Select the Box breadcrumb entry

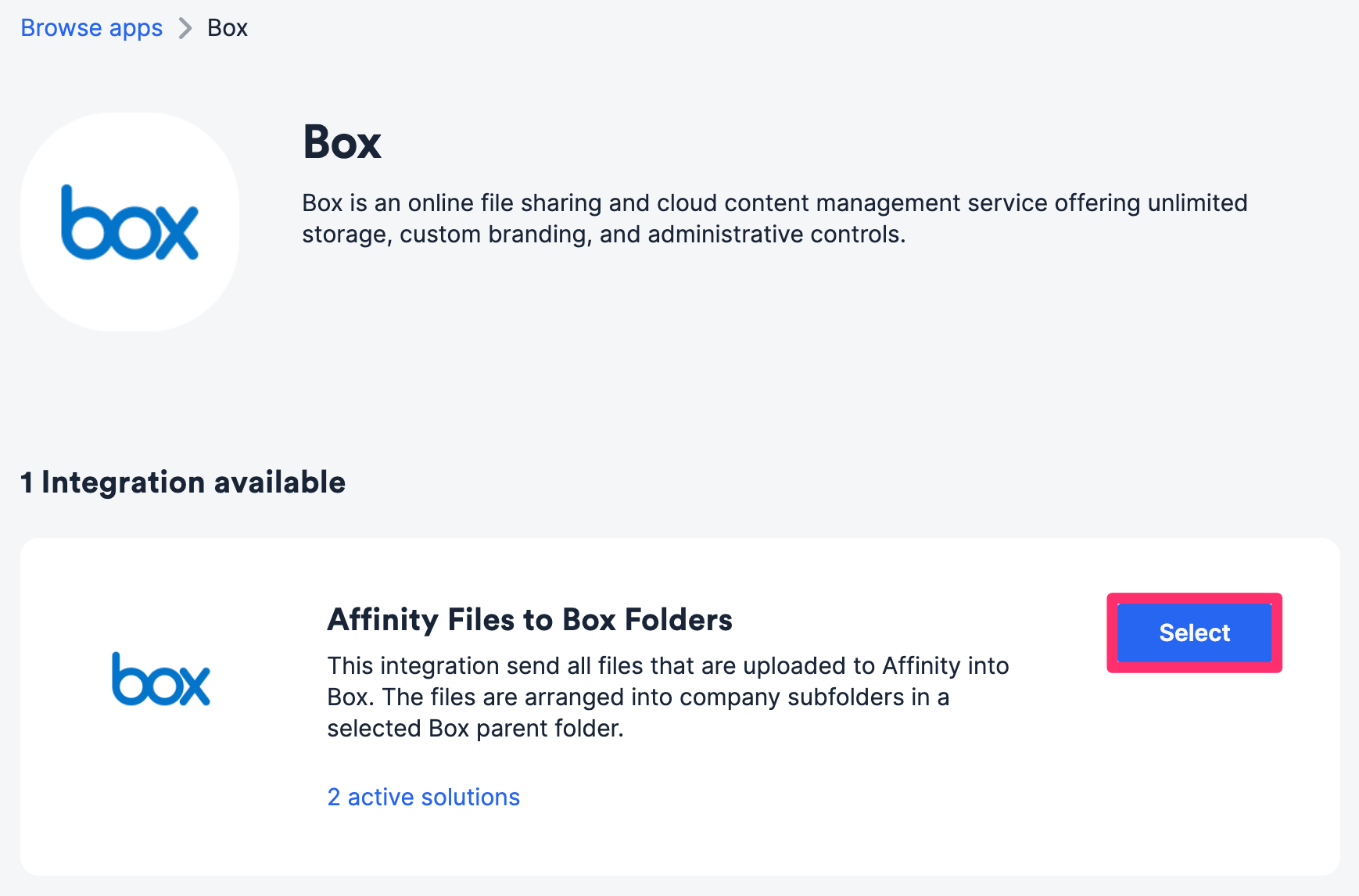[x=227, y=27]
